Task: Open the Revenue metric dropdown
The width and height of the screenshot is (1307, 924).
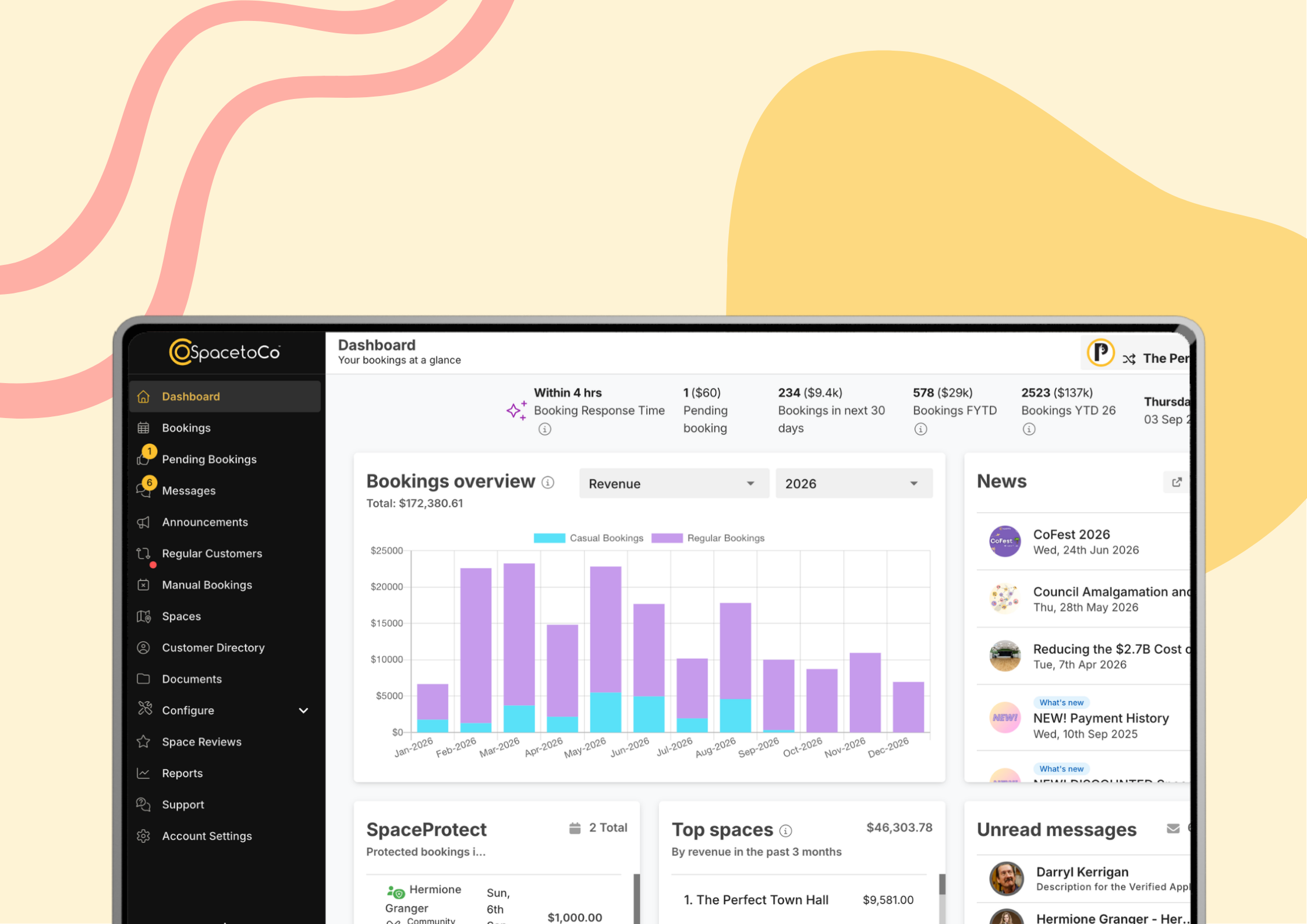Action: pos(674,483)
